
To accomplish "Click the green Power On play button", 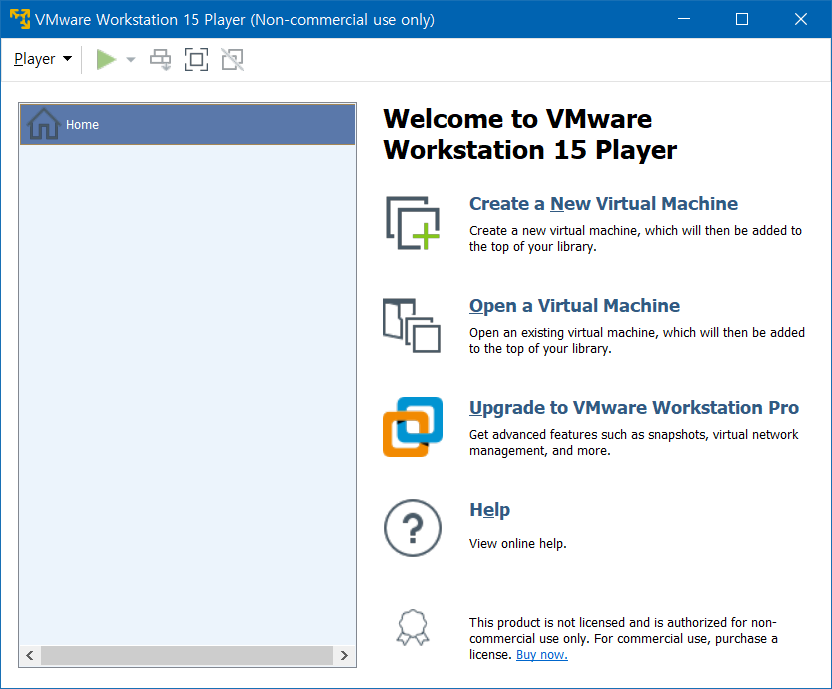I will (106, 59).
